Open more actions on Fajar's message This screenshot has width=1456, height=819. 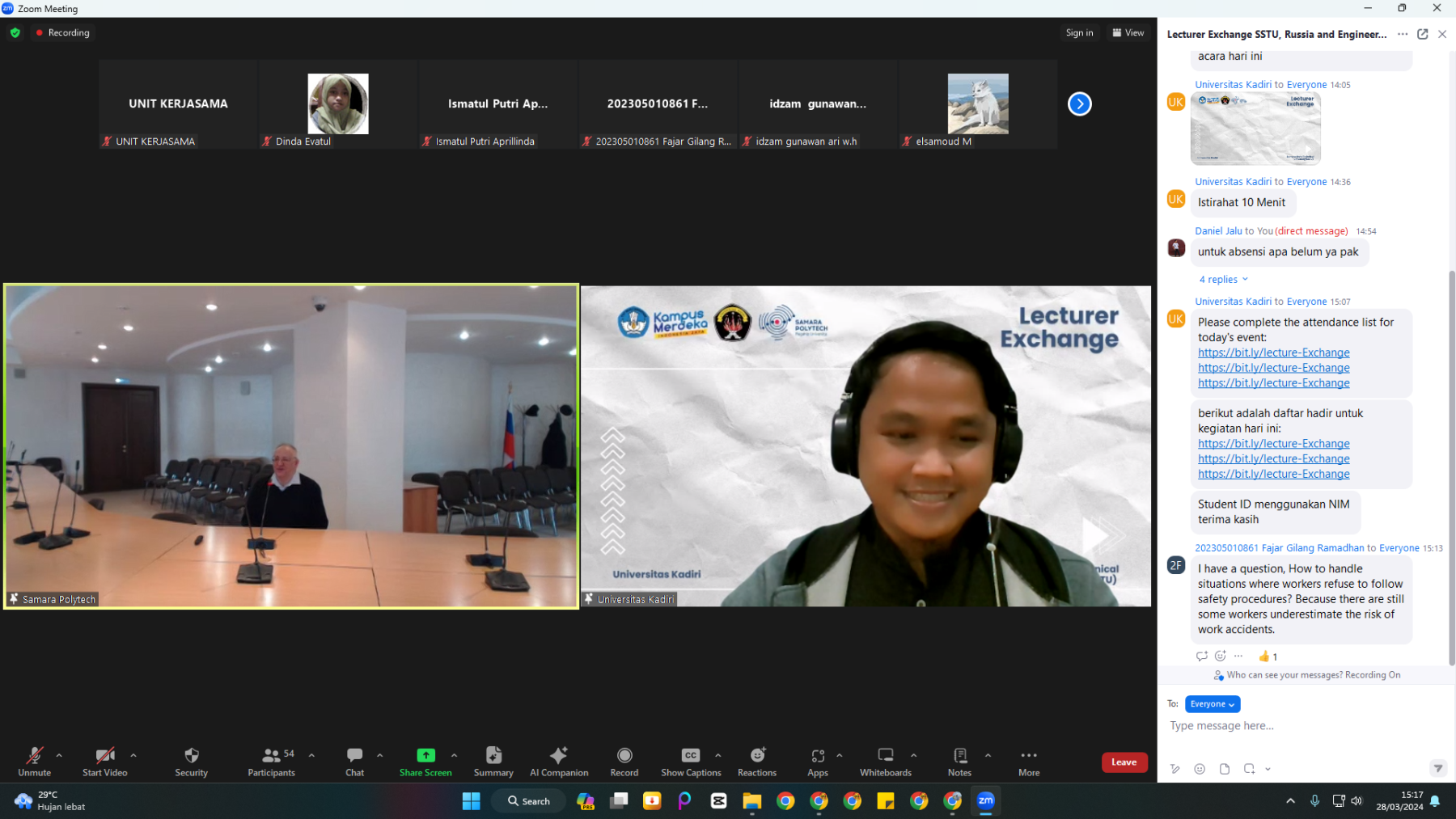coord(1238,656)
